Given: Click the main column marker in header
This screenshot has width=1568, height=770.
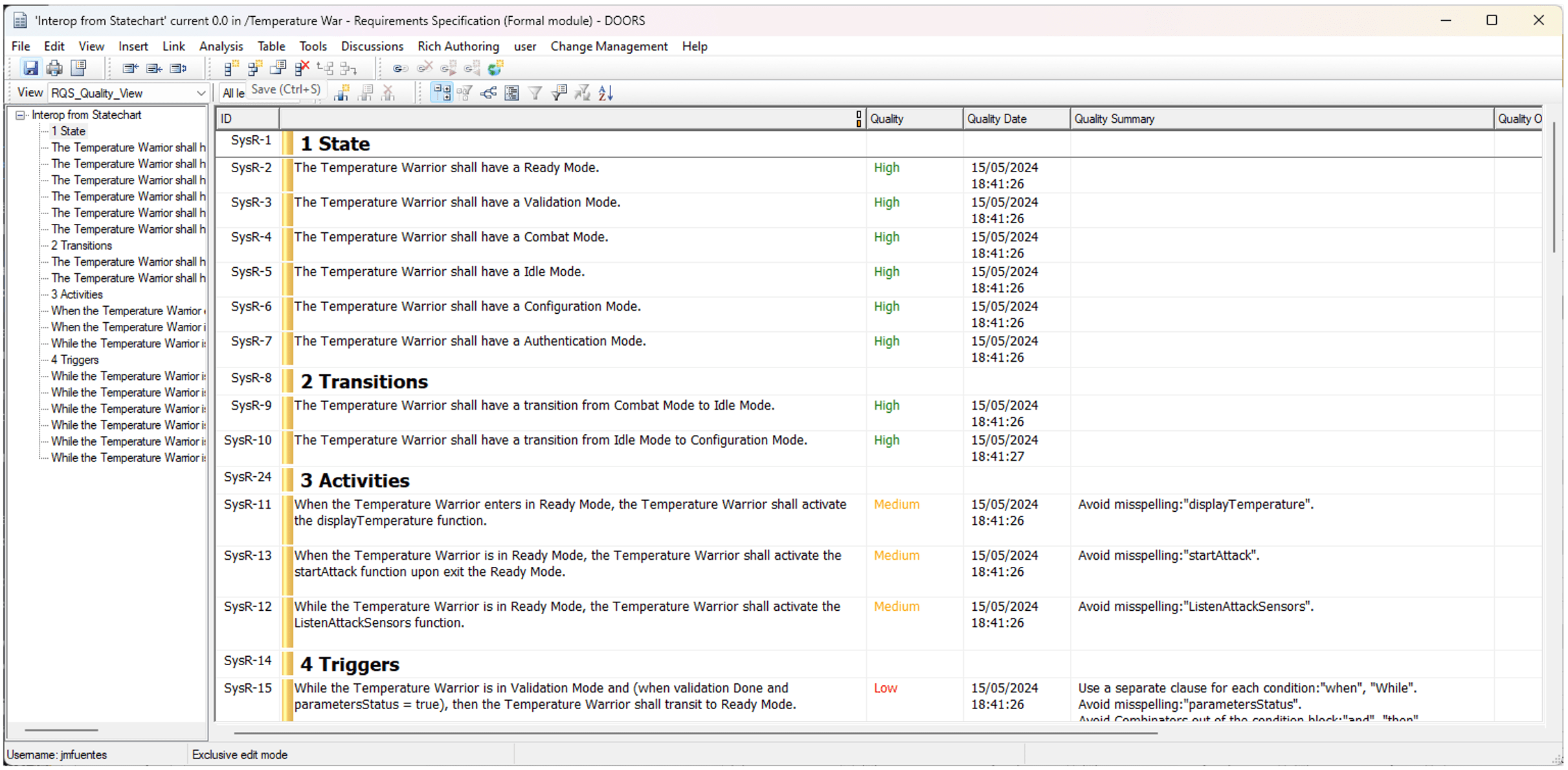Looking at the screenshot, I should [x=858, y=119].
